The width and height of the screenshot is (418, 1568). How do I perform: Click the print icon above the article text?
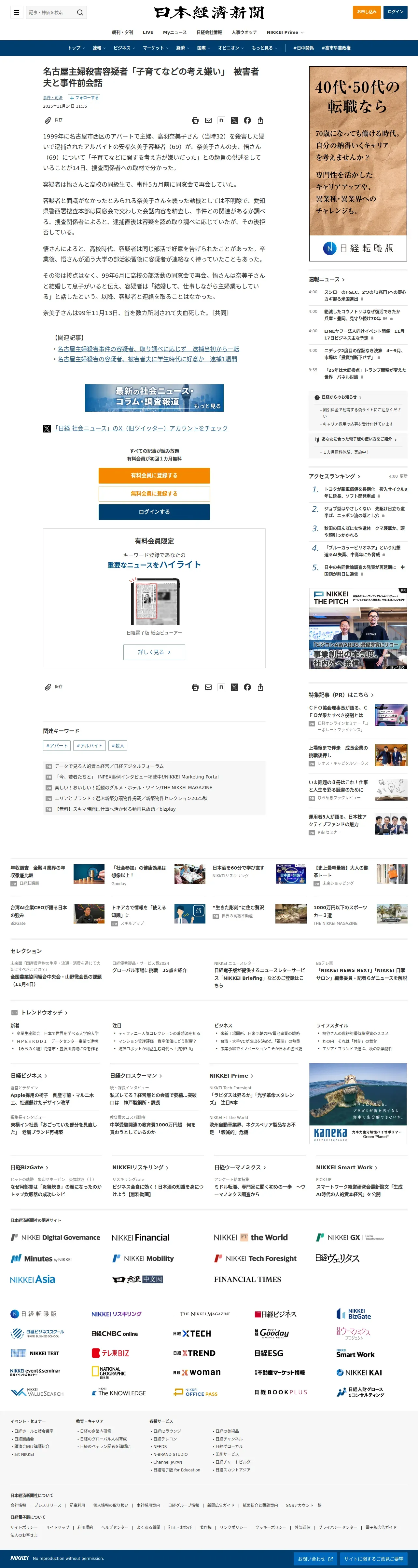[x=195, y=121]
